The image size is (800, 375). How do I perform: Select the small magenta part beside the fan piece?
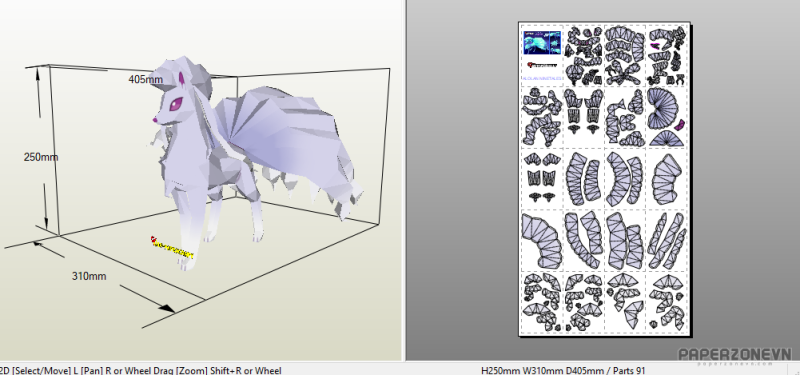(x=680, y=125)
